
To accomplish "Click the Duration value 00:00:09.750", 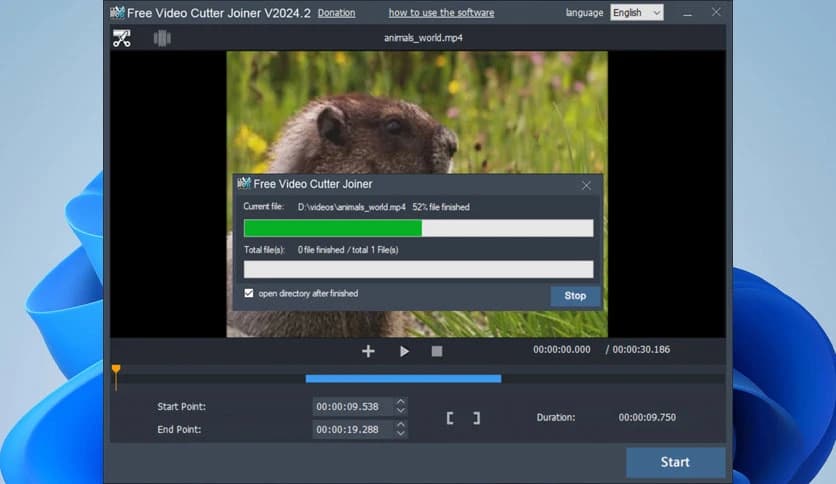I will (x=647, y=417).
